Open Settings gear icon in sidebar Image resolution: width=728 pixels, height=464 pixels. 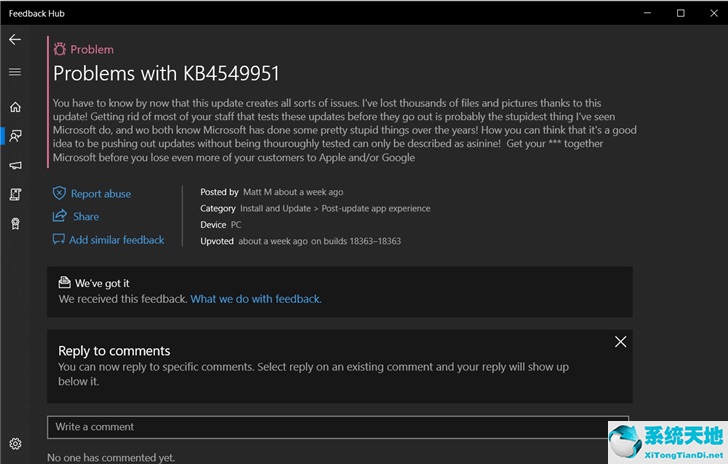15,444
